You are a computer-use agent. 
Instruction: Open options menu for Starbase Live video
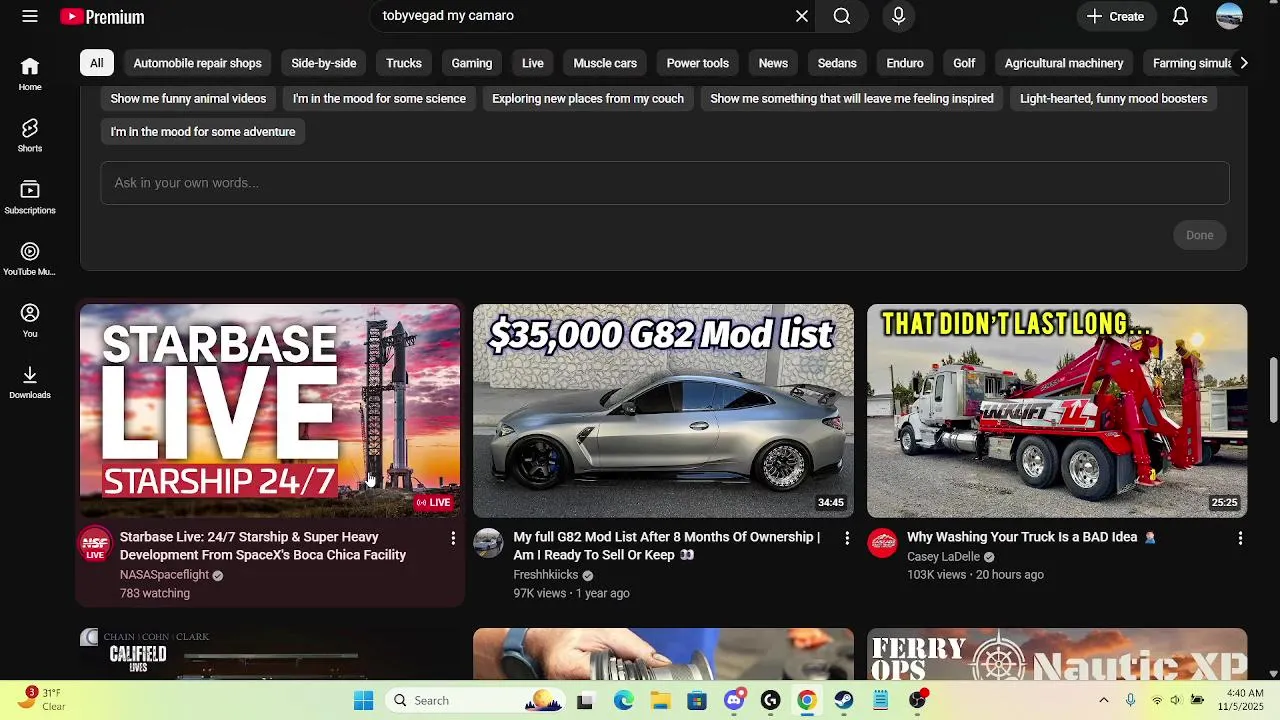[x=453, y=538]
